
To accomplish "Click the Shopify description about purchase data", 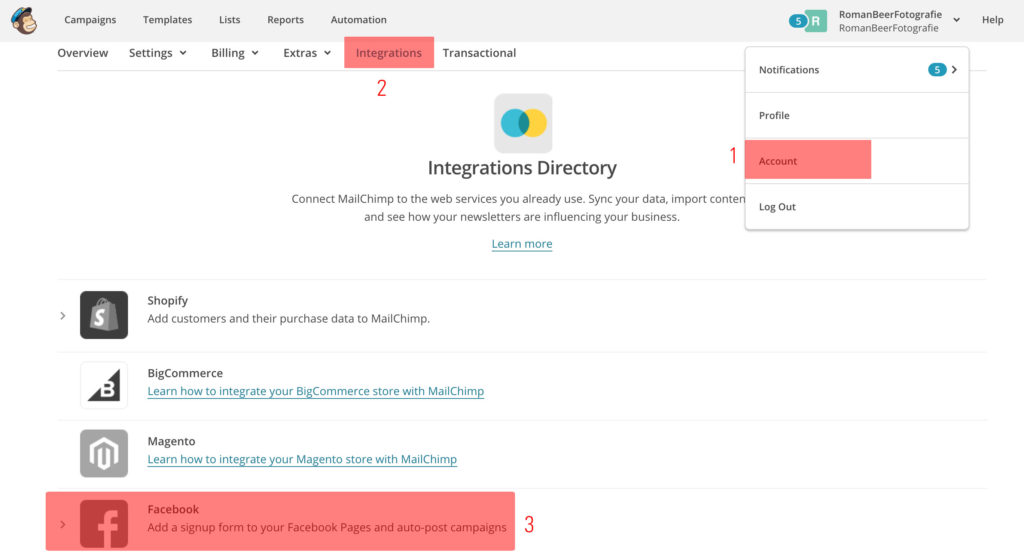I will 288,319.
